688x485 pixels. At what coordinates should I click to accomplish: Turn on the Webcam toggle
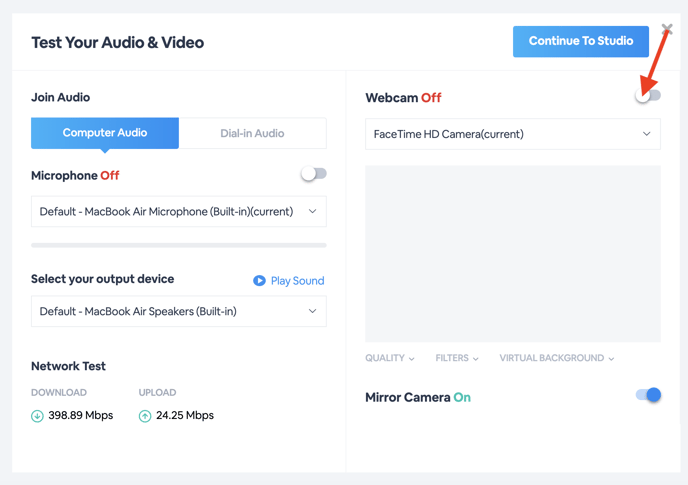[648, 95]
